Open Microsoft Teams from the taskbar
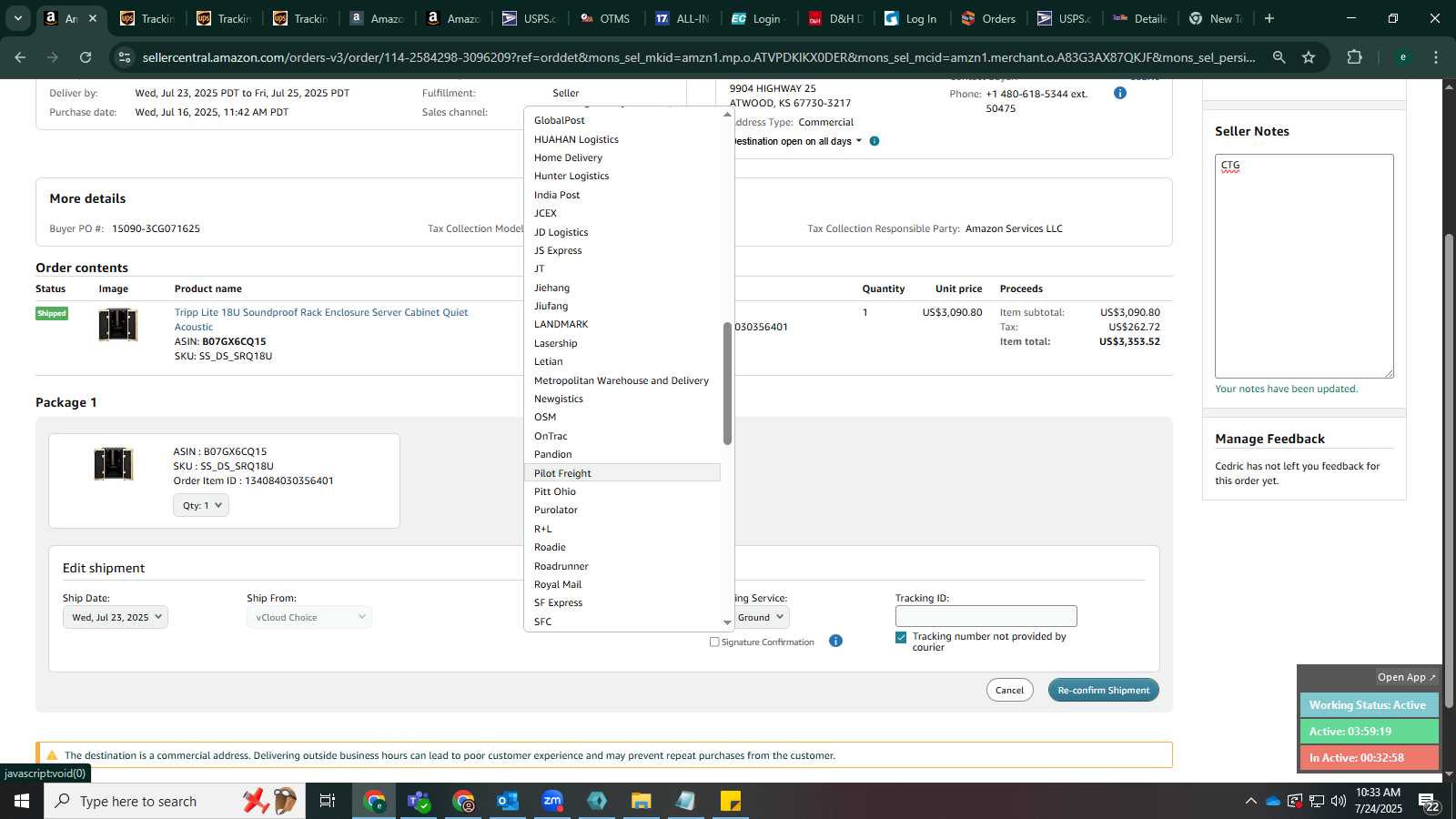The width and height of the screenshot is (1456, 819). 419,801
